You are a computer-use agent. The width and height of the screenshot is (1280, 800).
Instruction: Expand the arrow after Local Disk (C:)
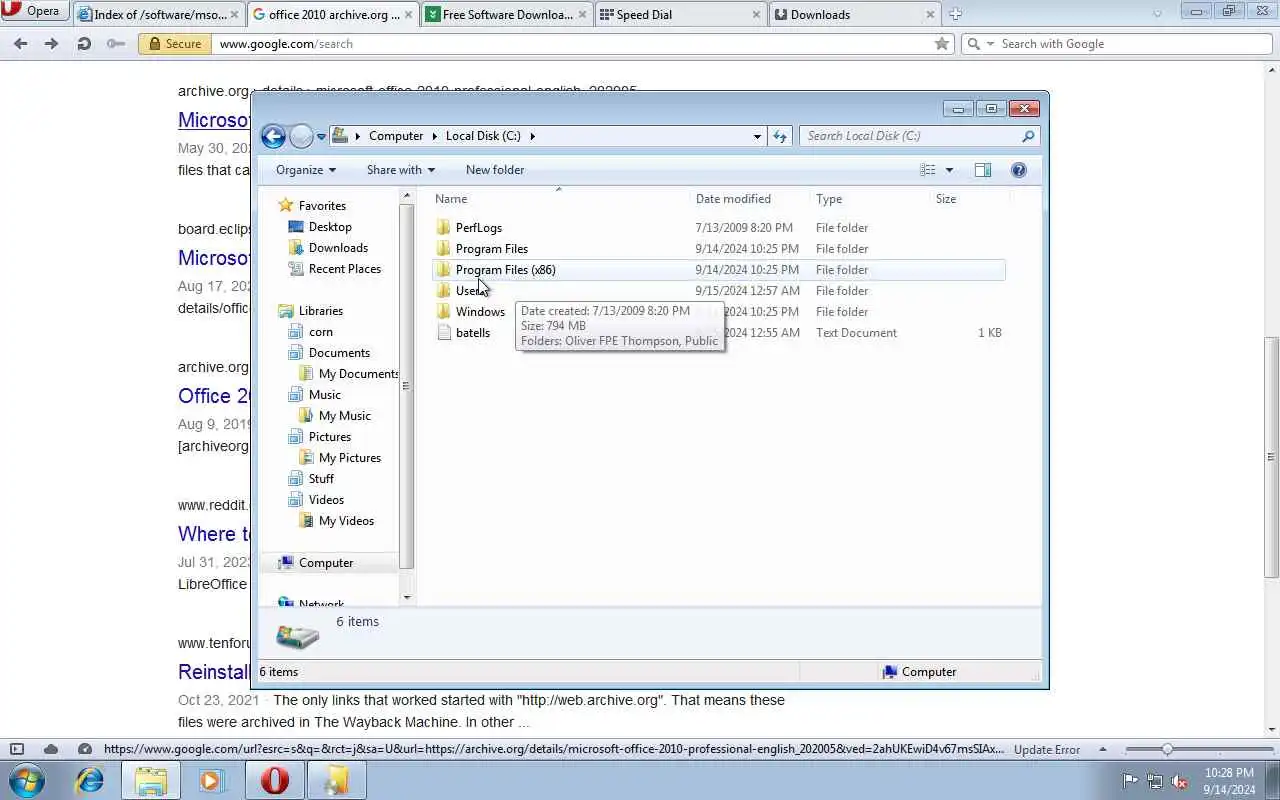tap(532, 136)
